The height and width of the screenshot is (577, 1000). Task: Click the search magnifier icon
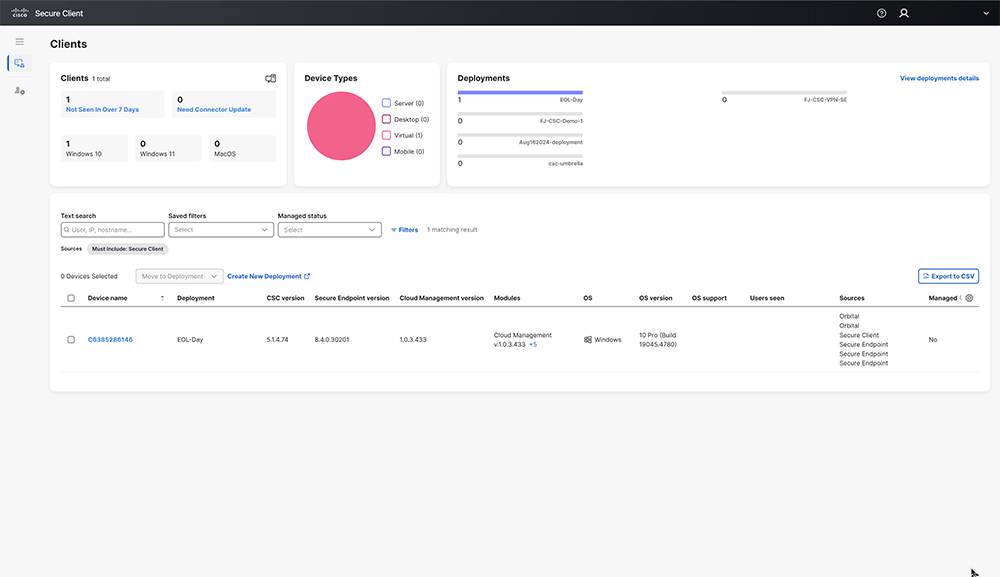click(66, 230)
